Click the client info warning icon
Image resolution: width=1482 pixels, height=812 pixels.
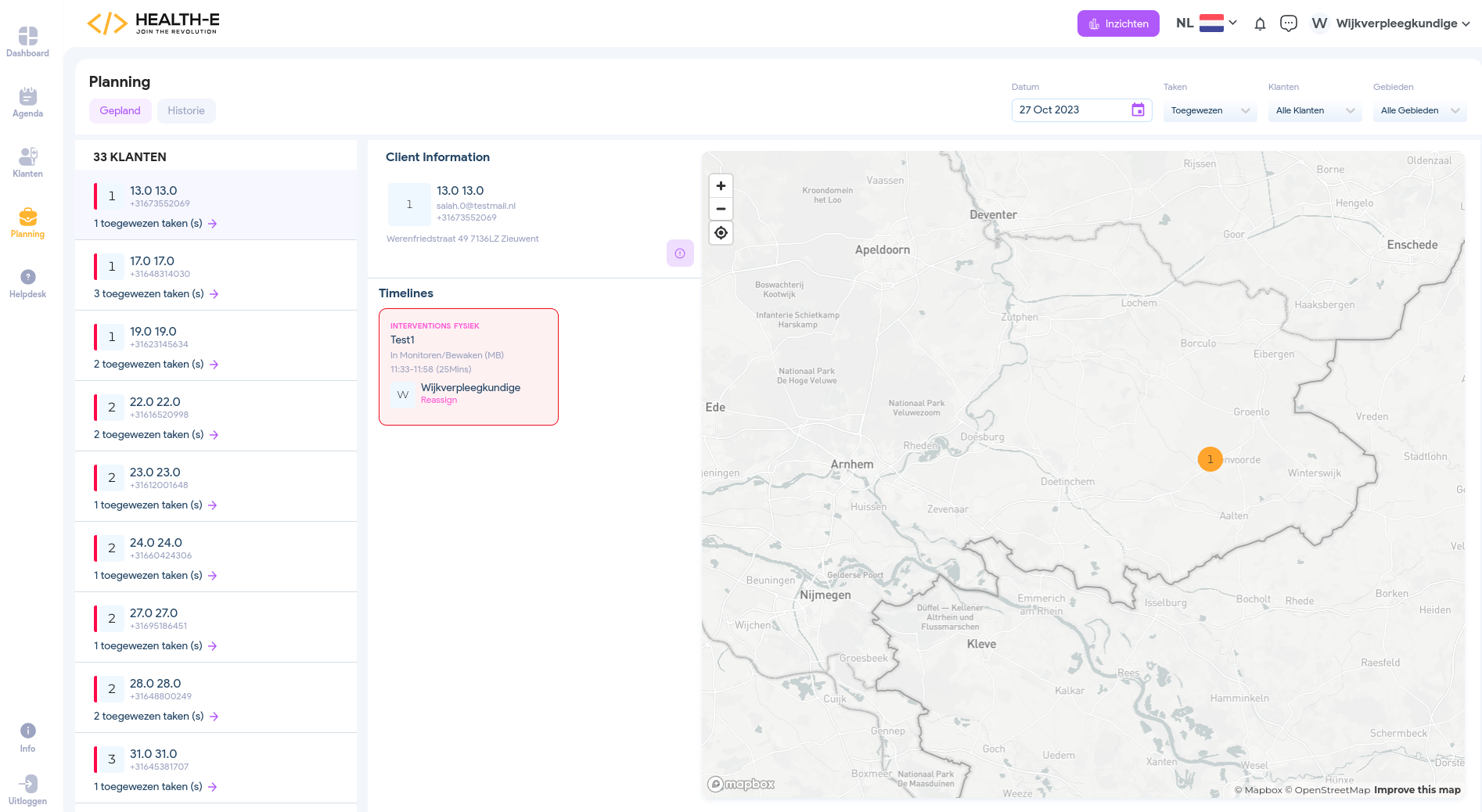click(680, 253)
